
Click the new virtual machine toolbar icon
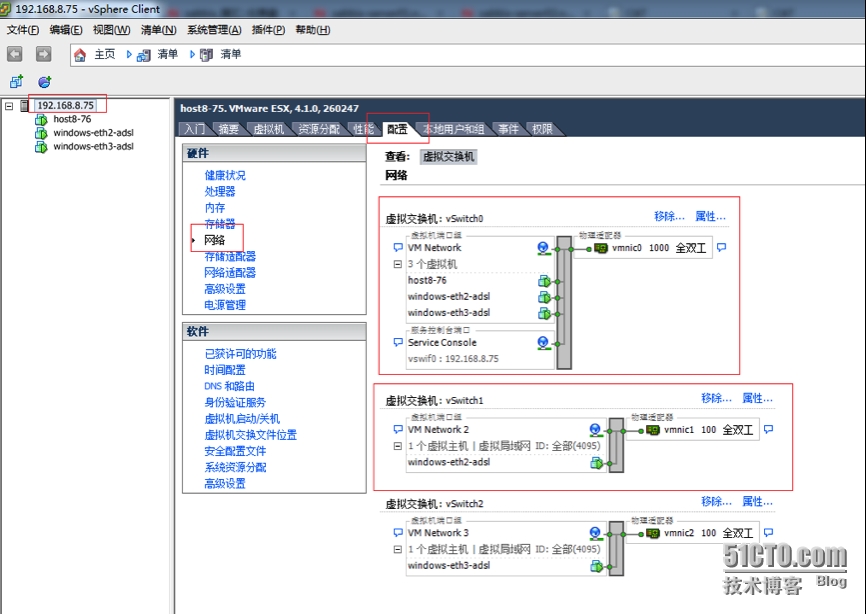coord(17,82)
